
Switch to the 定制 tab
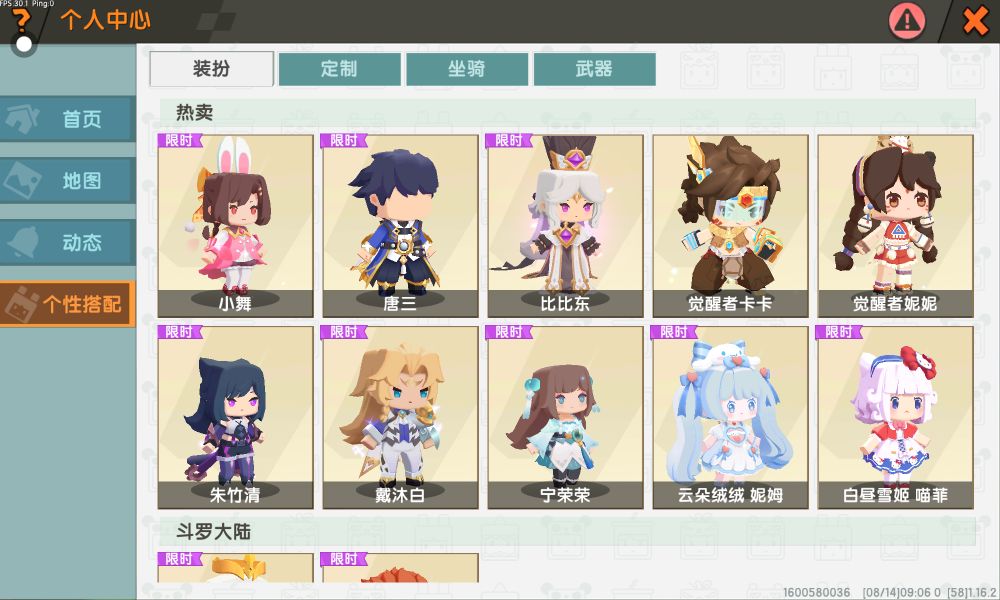339,69
